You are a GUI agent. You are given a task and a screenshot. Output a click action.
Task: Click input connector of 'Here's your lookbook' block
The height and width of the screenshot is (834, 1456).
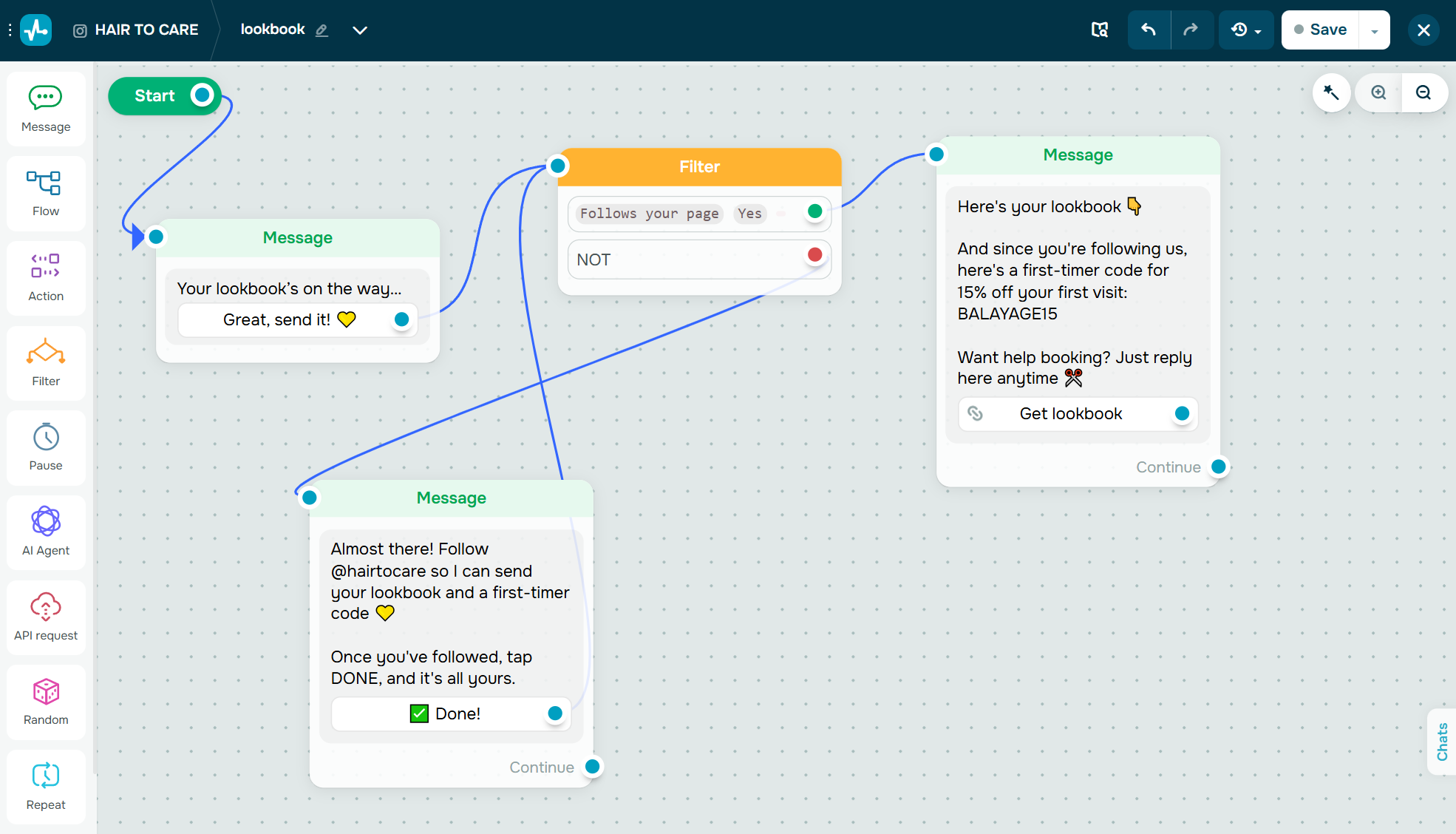coord(936,155)
